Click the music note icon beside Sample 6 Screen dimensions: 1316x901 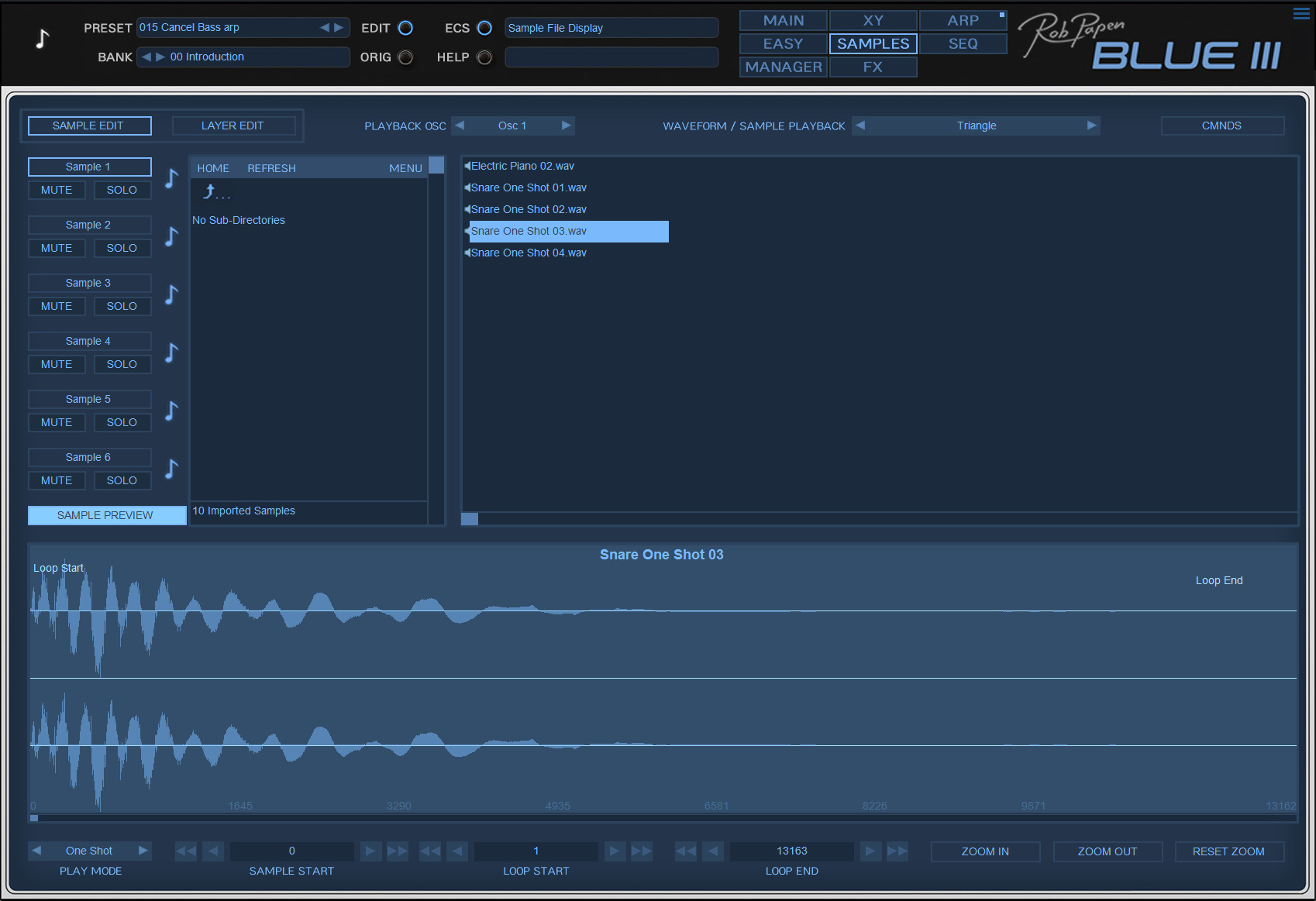coord(172,469)
